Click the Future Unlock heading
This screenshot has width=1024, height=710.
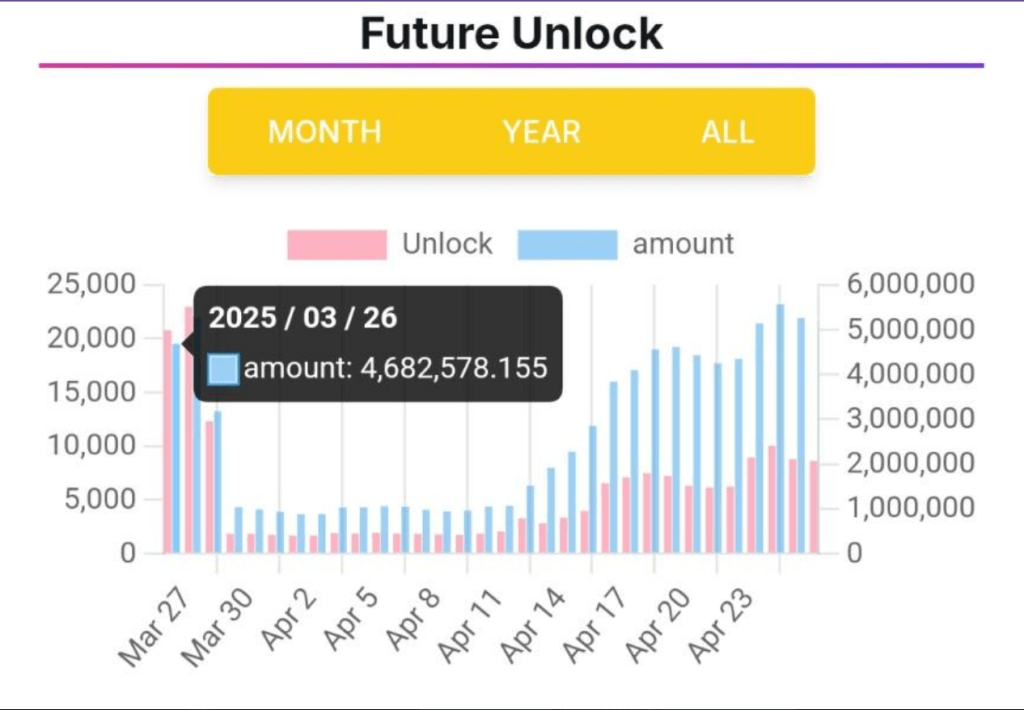511,34
